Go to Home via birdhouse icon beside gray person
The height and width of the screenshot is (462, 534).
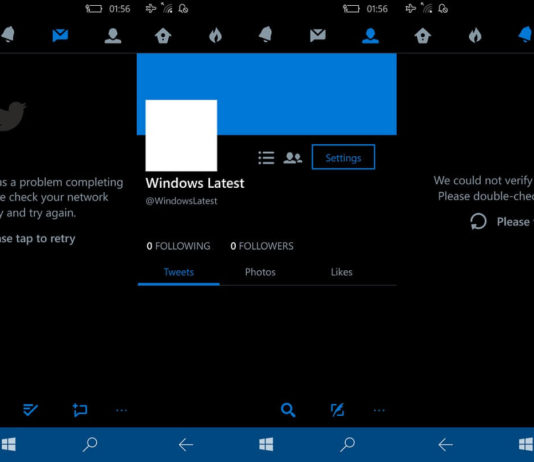pos(163,35)
